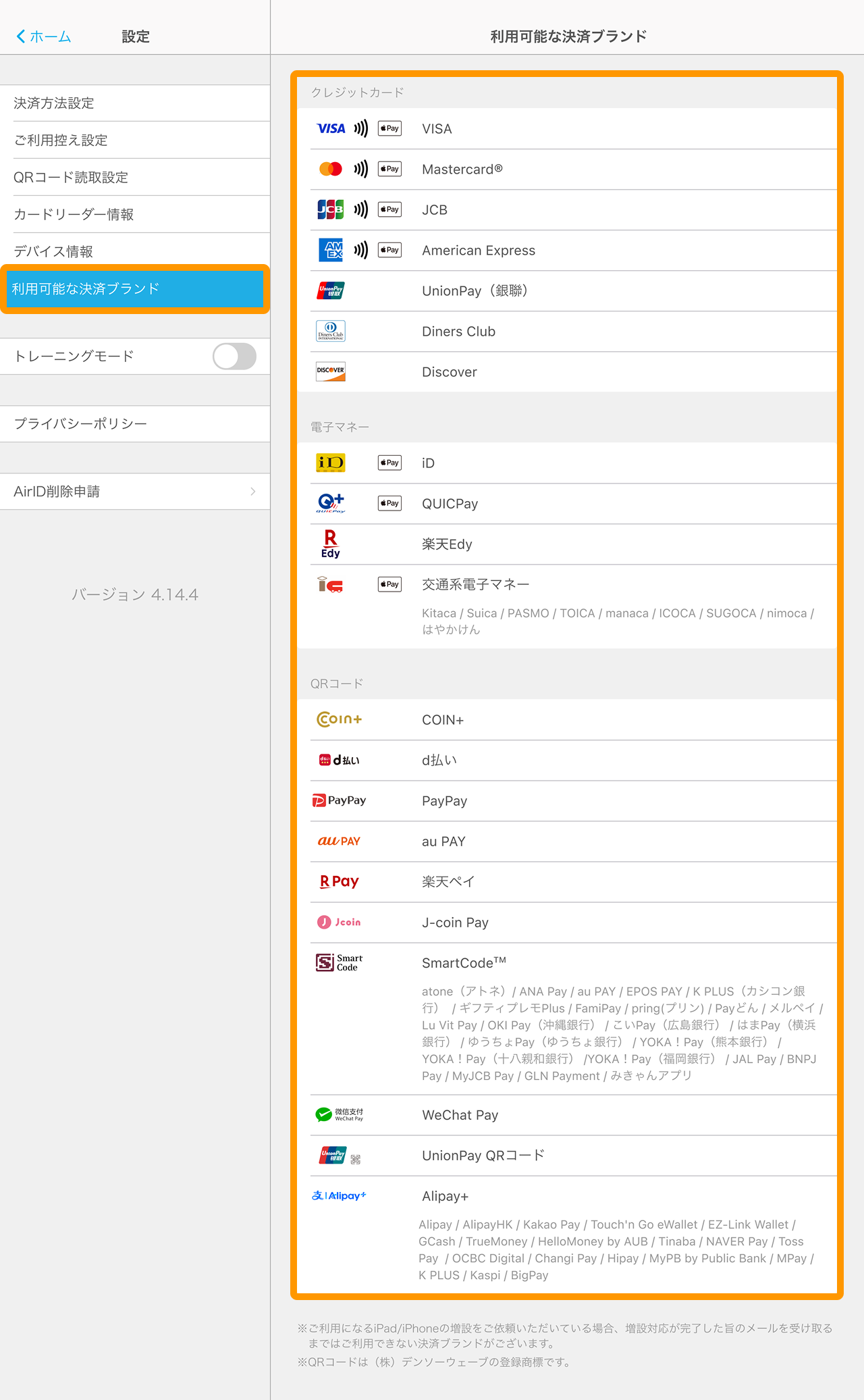
Task: Click the UnionPay (銀聯) card logo
Action: click(x=331, y=290)
